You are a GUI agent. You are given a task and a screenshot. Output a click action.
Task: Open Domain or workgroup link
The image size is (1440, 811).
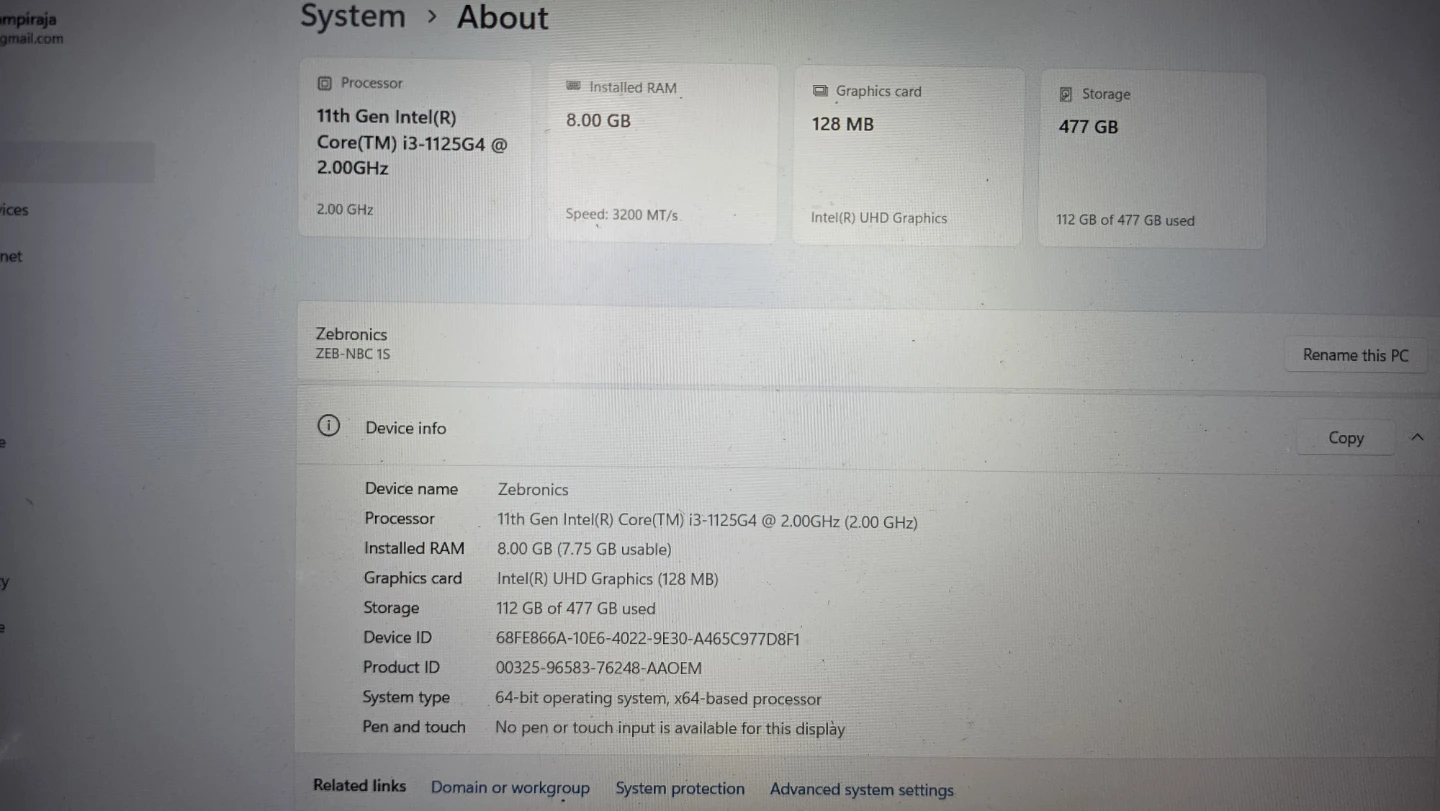[510, 788]
